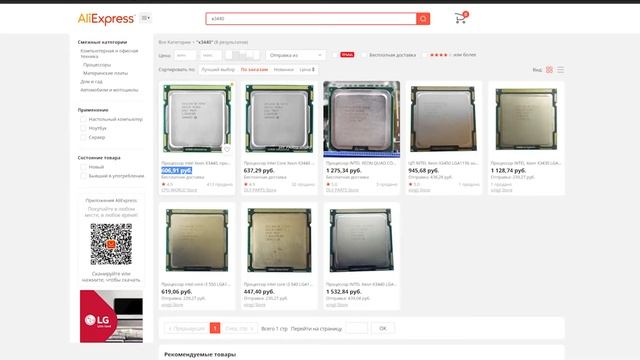
Task: Open store link under 619,06 руб. product
Action: 172,305
